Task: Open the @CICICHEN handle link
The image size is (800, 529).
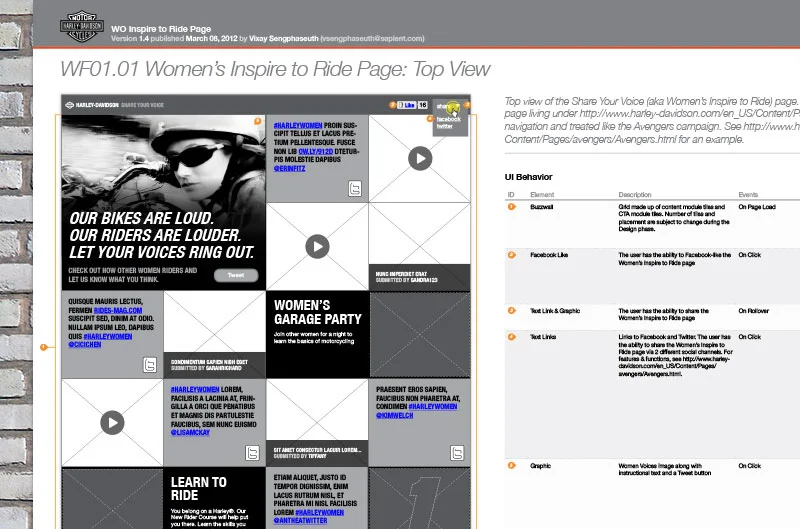Action: click(x=85, y=344)
